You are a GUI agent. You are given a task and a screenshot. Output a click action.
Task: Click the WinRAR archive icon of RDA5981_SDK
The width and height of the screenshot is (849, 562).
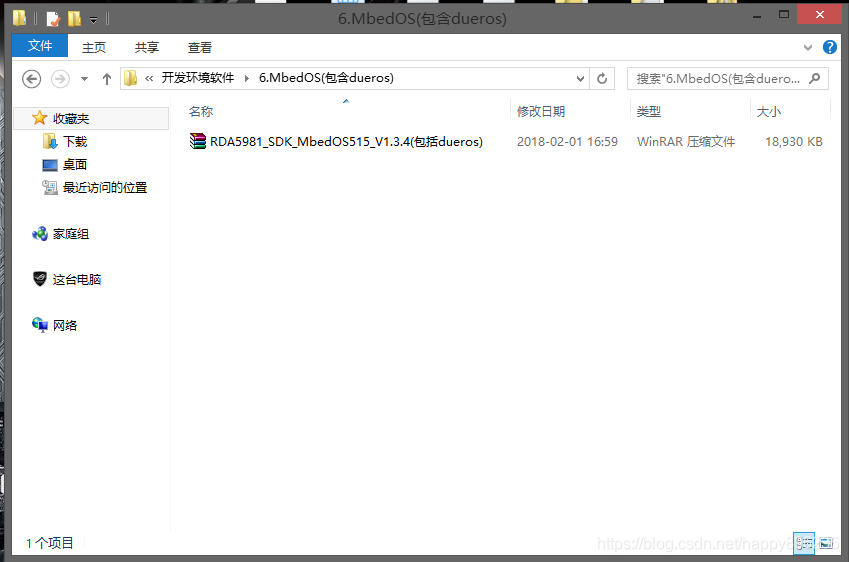pyautogui.click(x=198, y=141)
